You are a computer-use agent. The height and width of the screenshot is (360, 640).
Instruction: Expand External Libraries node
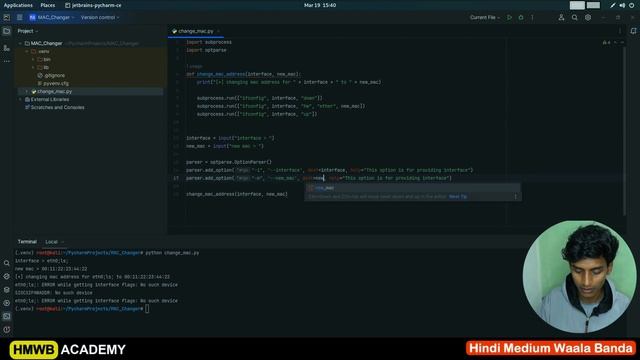(20, 100)
